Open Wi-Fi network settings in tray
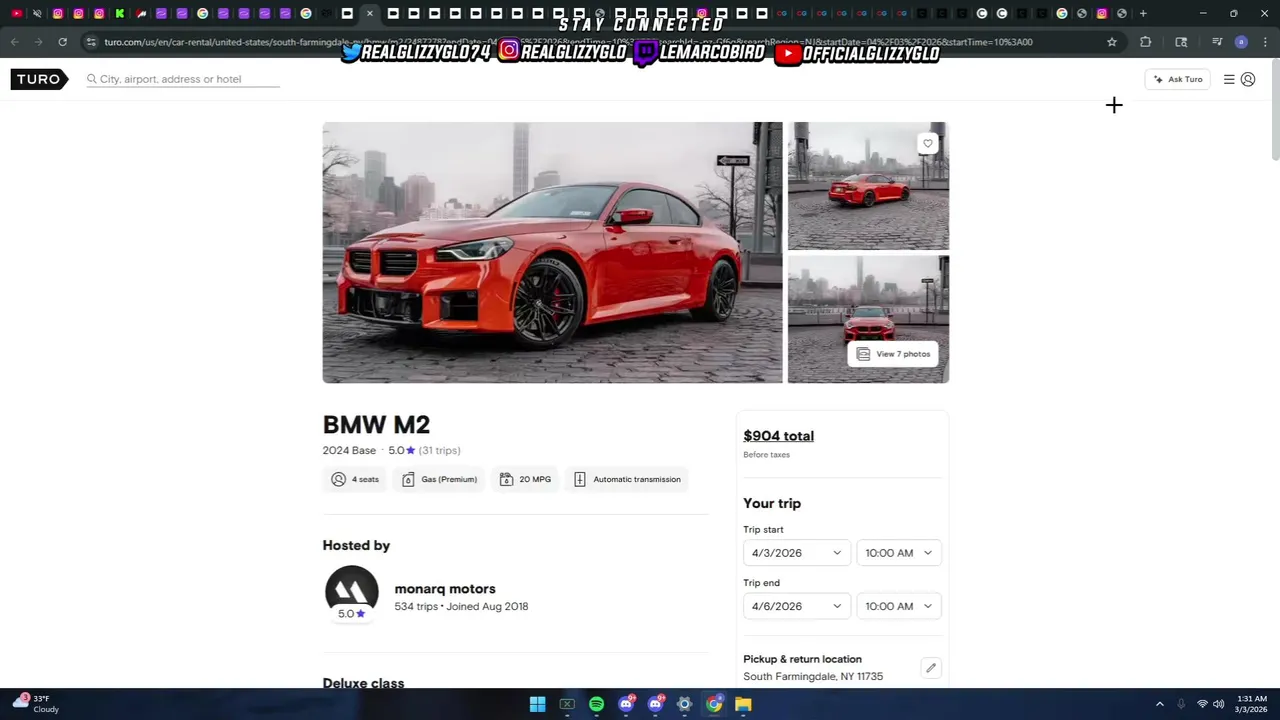This screenshot has width=1280, height=720. click(x=1202, y=704)
